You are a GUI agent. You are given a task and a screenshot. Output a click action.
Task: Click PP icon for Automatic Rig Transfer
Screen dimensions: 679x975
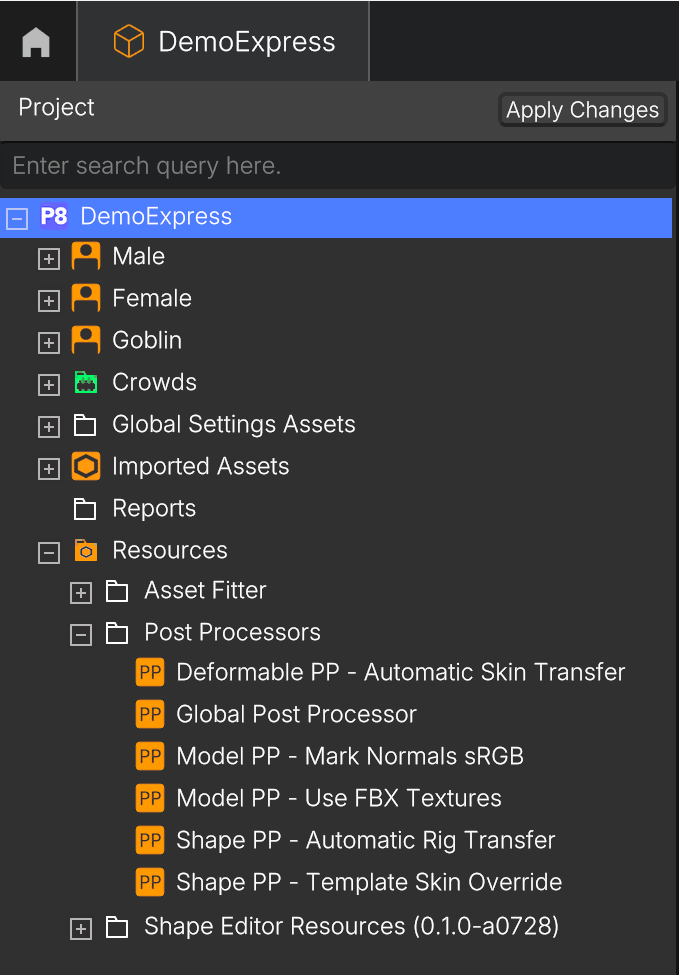tap(150, 841)
